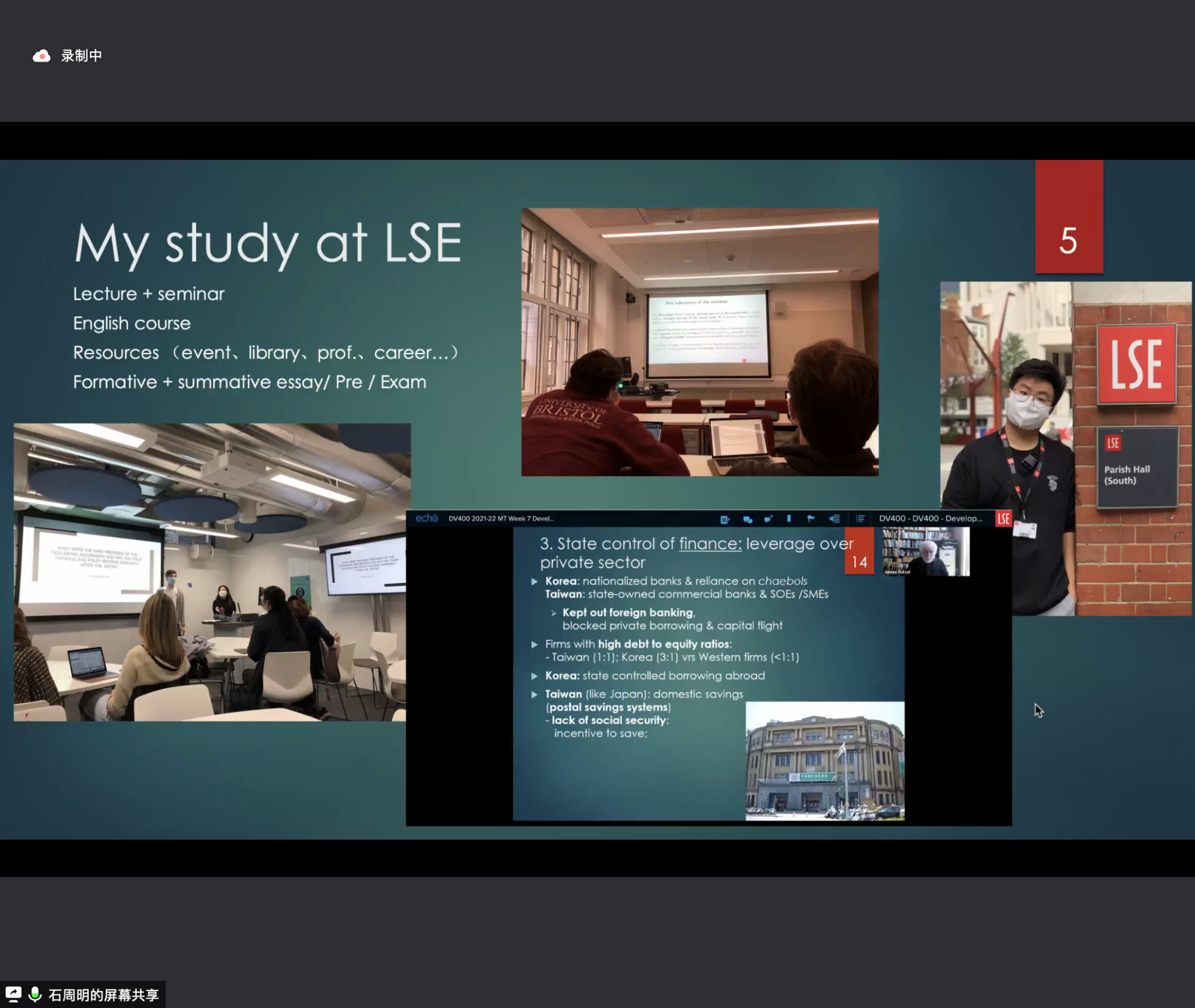
Task: Open the Echo notes icon
Action: coord(725,519)
